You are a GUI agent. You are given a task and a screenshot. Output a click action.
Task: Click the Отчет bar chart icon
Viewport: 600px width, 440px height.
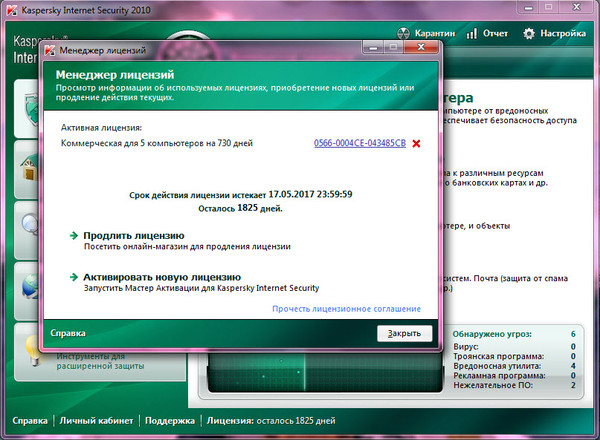472,34
